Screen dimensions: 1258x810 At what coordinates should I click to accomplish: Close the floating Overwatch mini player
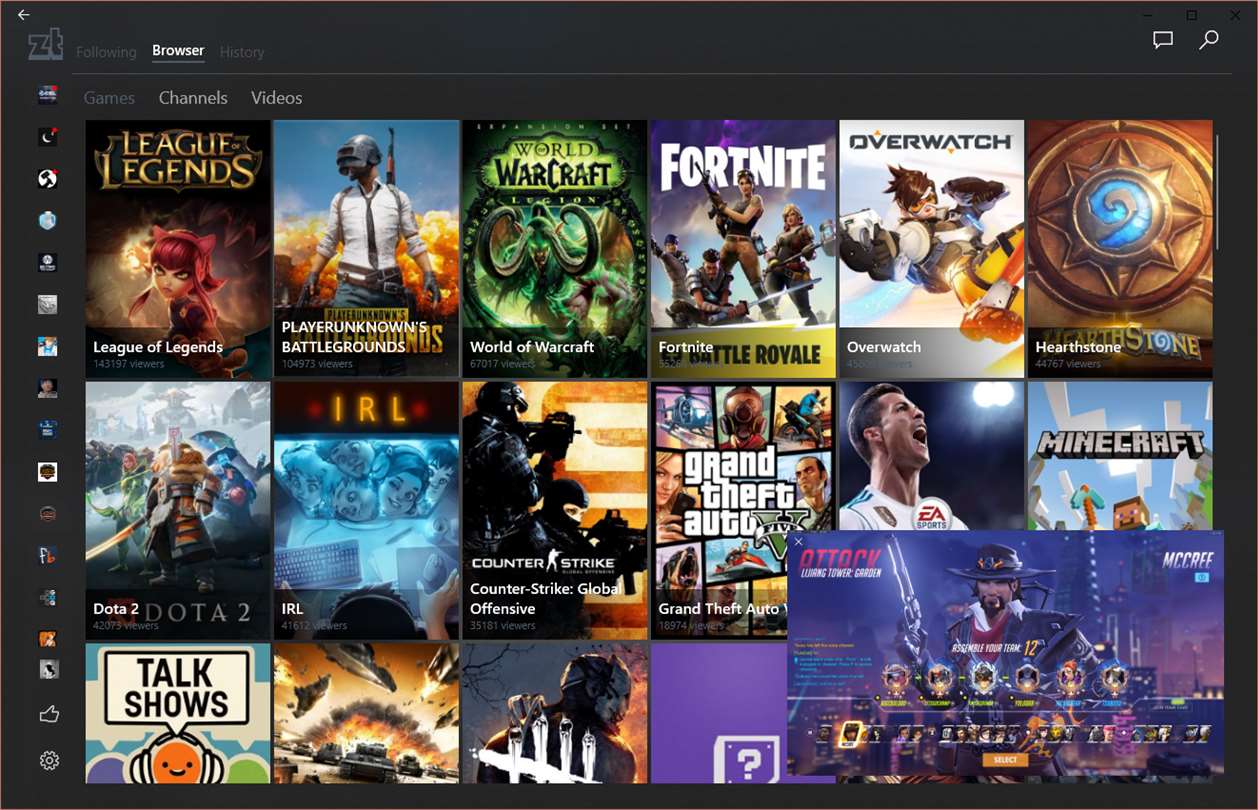click(x=798, y=542)
